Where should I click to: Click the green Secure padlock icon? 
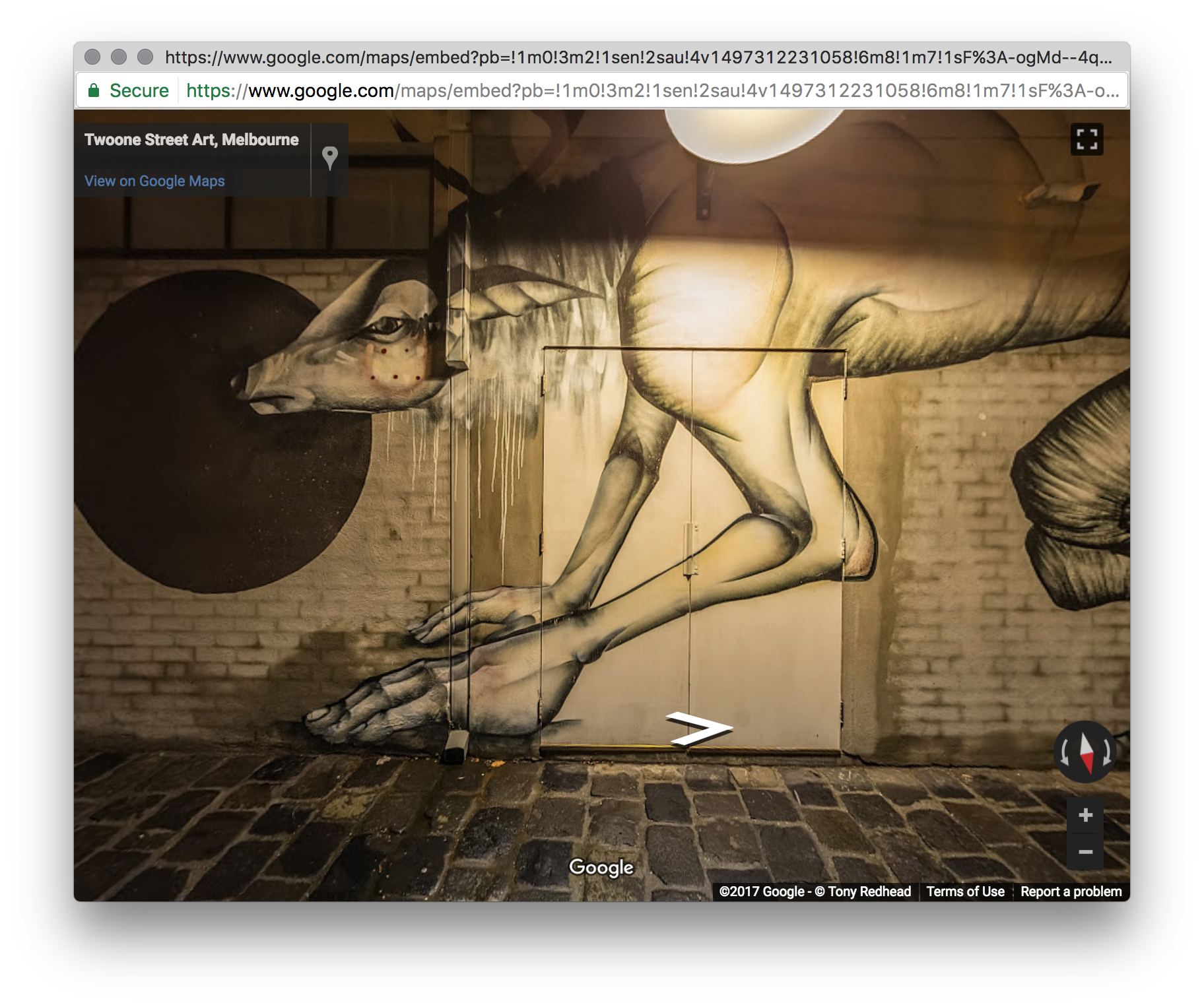tap(94, 90)
